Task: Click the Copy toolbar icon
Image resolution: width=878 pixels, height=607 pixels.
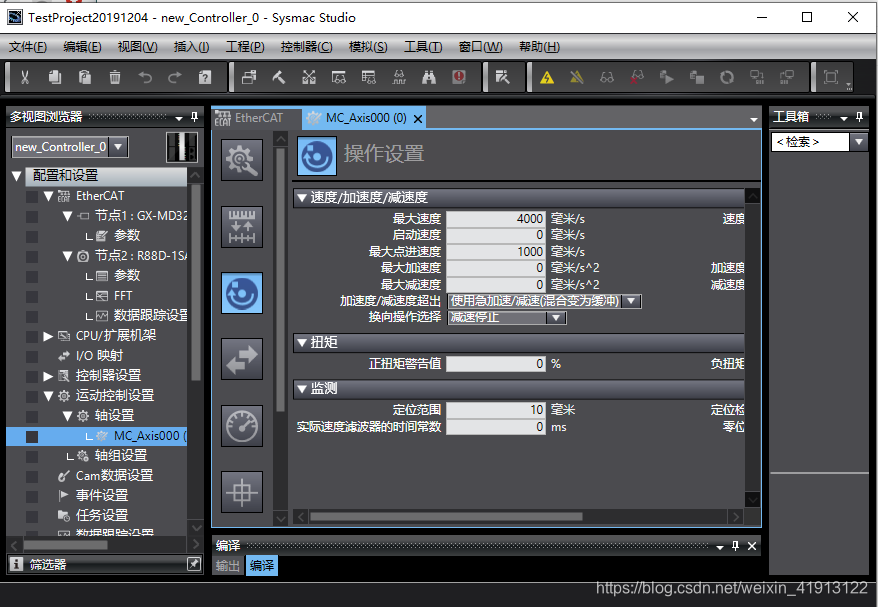Action: coord(55,77)
